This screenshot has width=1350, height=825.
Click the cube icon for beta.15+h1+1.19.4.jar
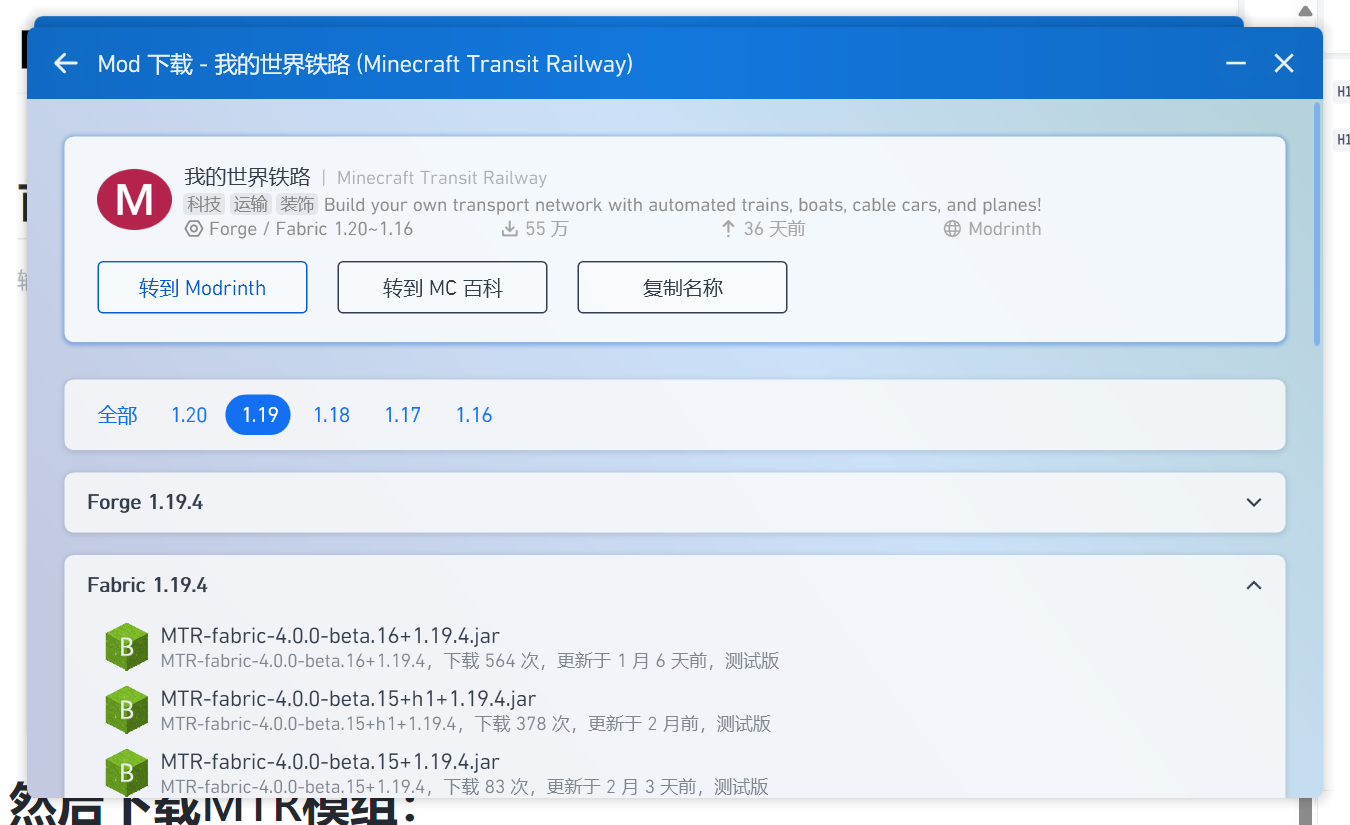pos(127,710)
